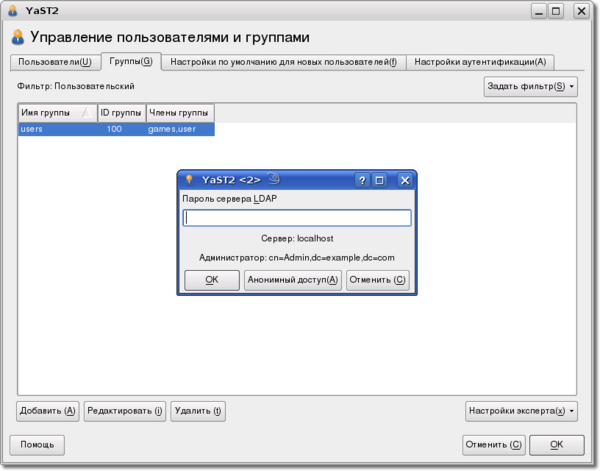Image resolution: width=600 pixels, height=471 pixels.
Task: Click the user icon beside the page heading
Action: point(17,37)
